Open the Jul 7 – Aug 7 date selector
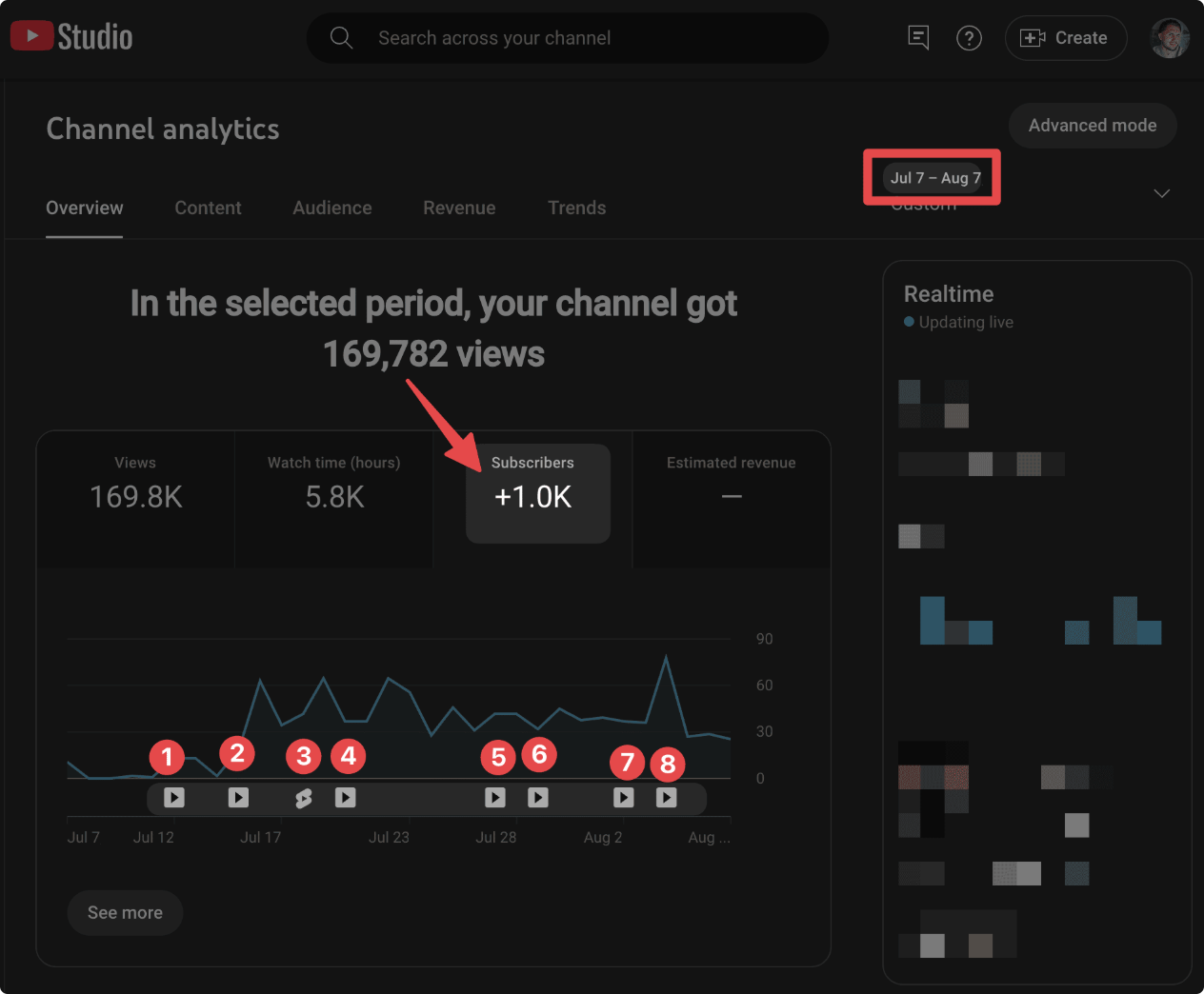1204x994 pixels. tap(933, 178)
